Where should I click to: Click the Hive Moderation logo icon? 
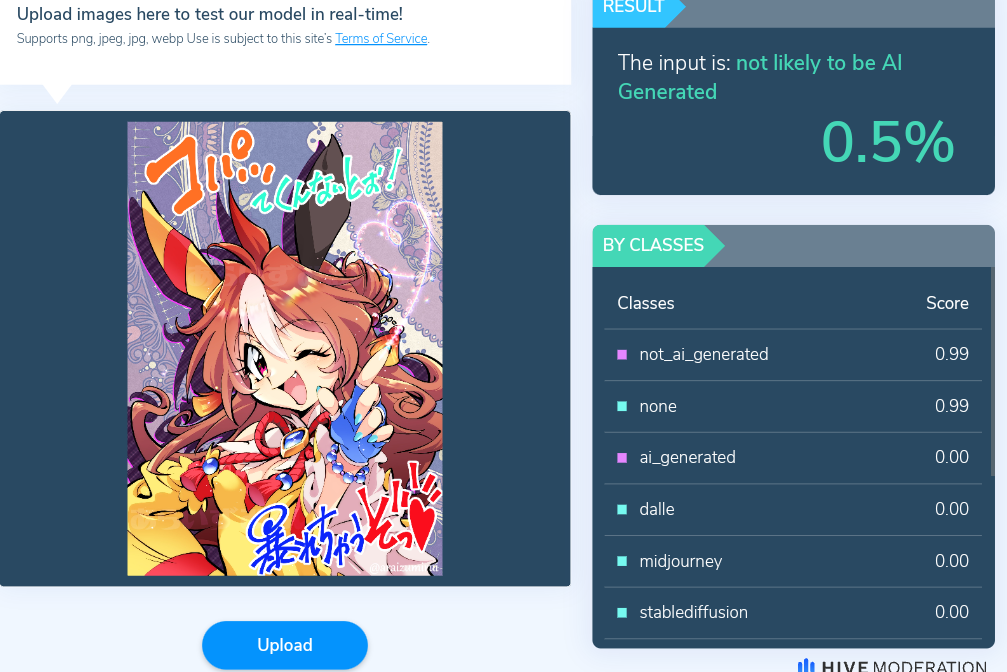(806, 666)
